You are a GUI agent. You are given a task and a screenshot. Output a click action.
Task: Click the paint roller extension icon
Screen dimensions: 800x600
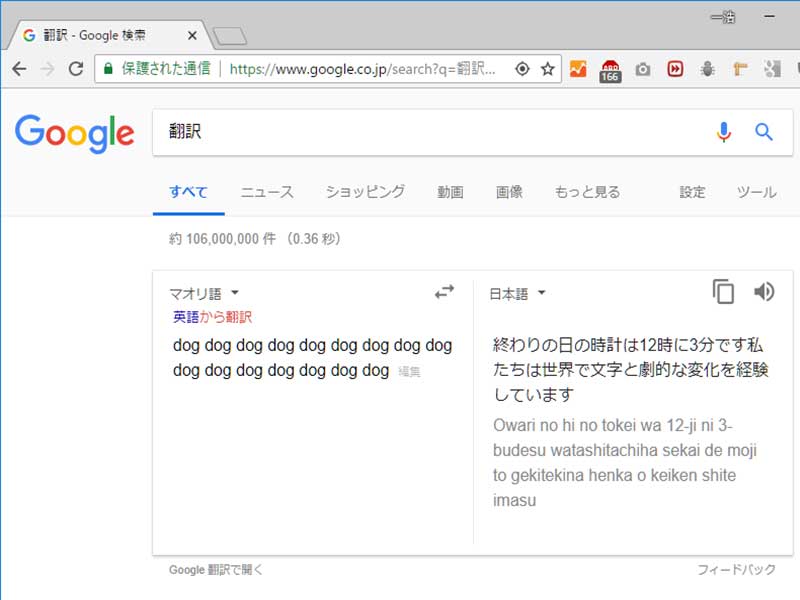[740, 69]
